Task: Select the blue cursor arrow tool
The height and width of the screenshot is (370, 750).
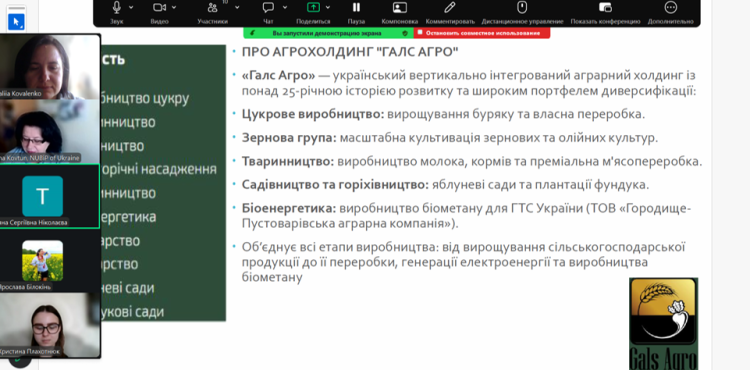Action: [x=16, y=22]
